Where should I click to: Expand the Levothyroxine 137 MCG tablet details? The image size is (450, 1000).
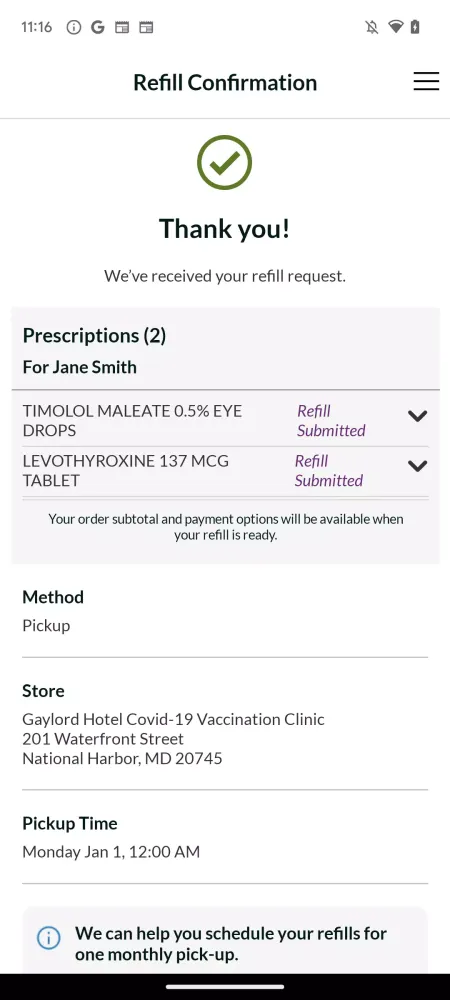click(x=417, y=466)
